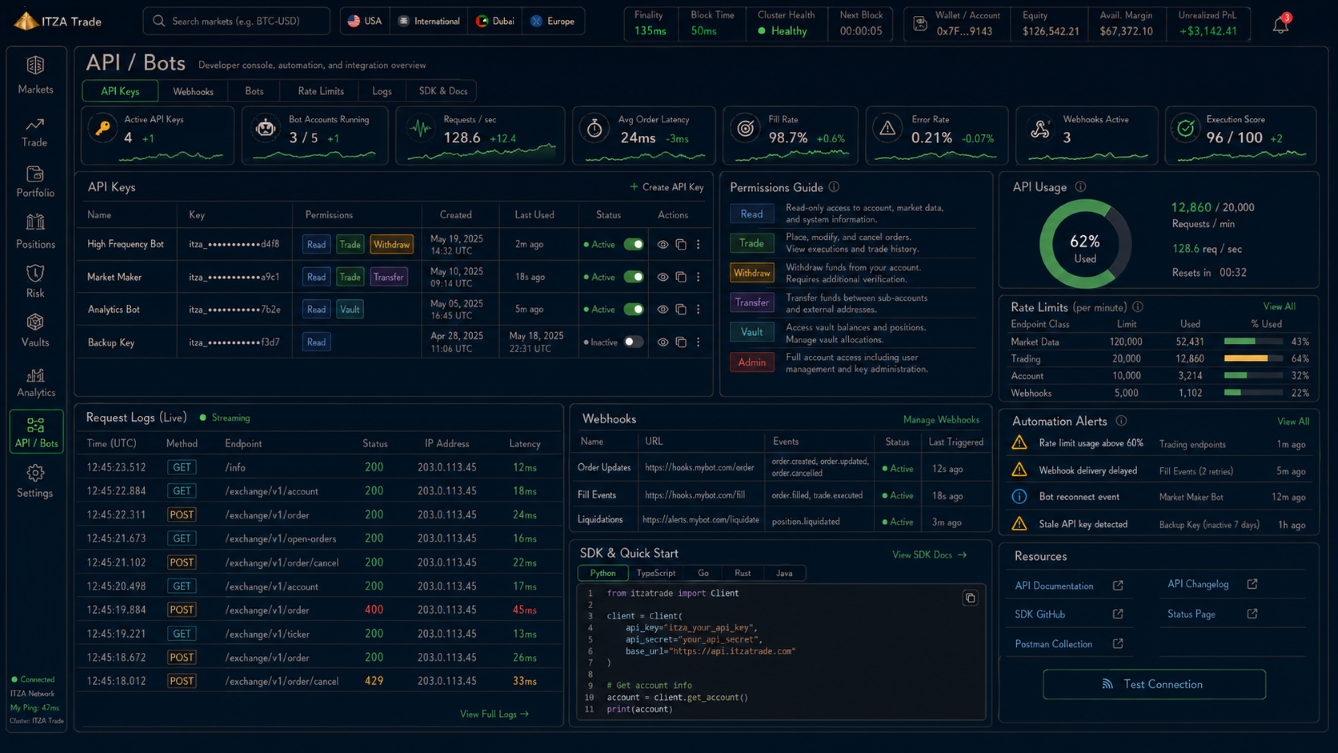
Task: Open more actions for Backup Key
Action: [x=698, y=342]
